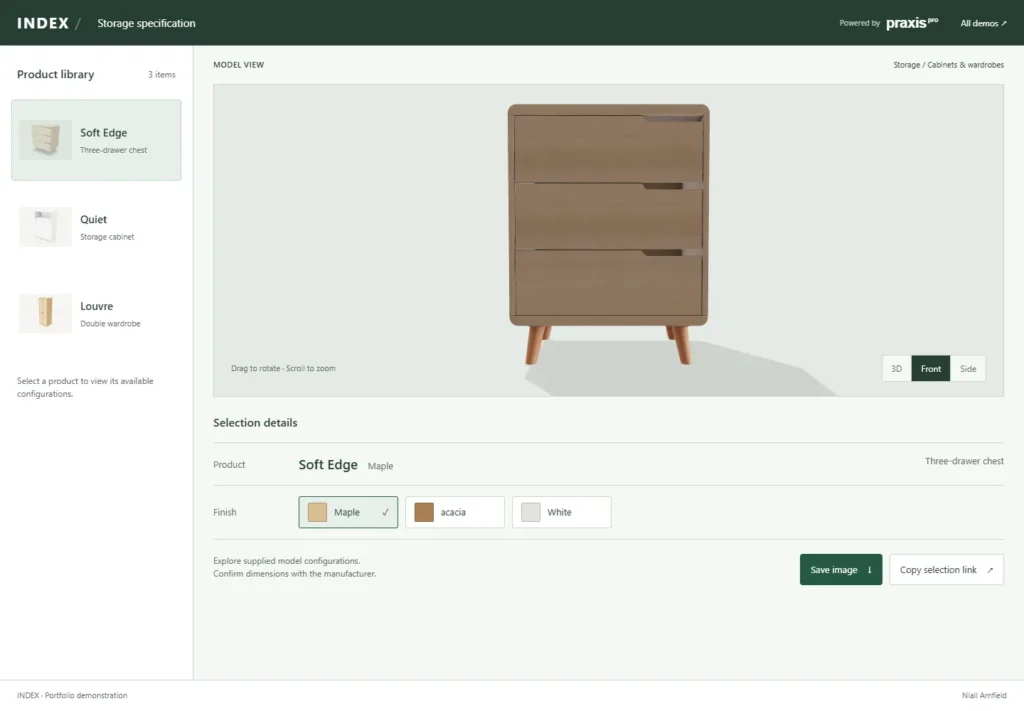Click the Louvre wardrobe thumbnail image

coord(45,313)
